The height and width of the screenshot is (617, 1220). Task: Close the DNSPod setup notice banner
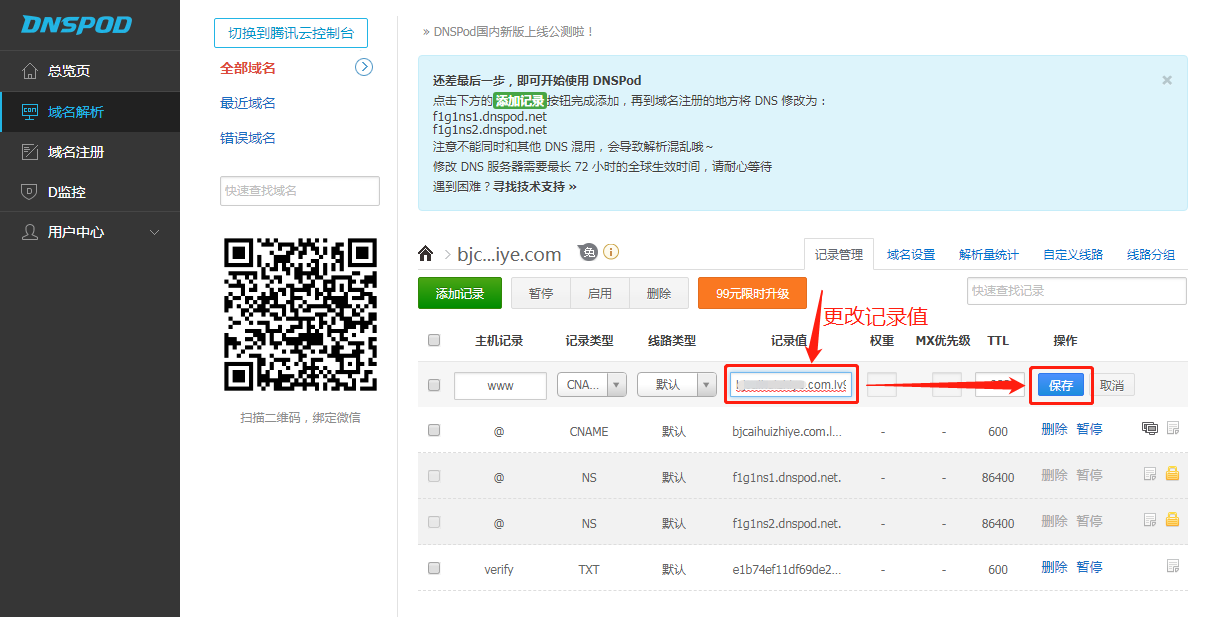[1167, 80]
